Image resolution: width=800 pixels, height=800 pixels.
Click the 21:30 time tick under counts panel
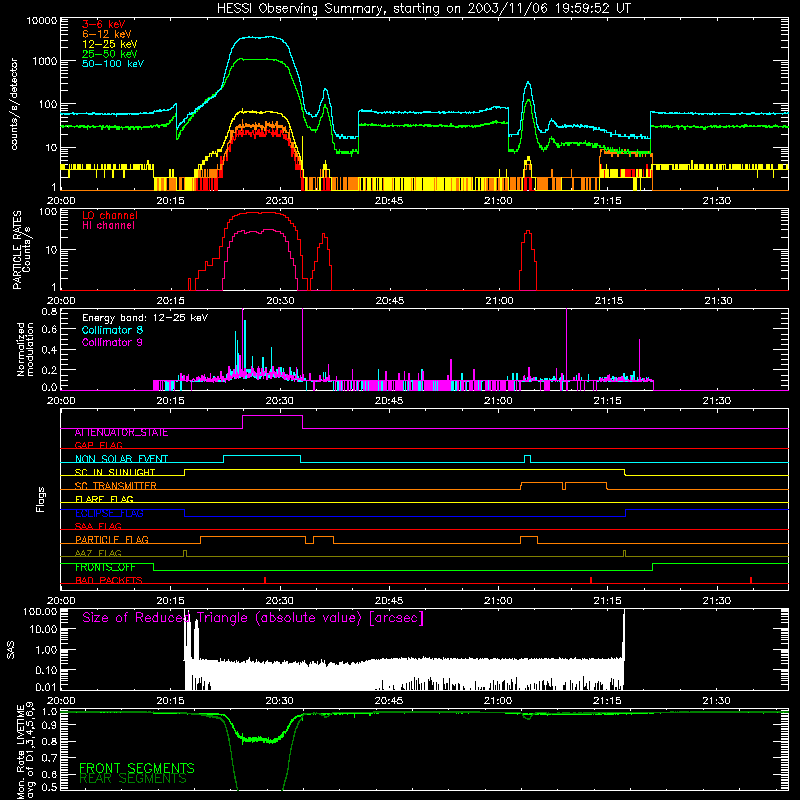click(716, 201)
